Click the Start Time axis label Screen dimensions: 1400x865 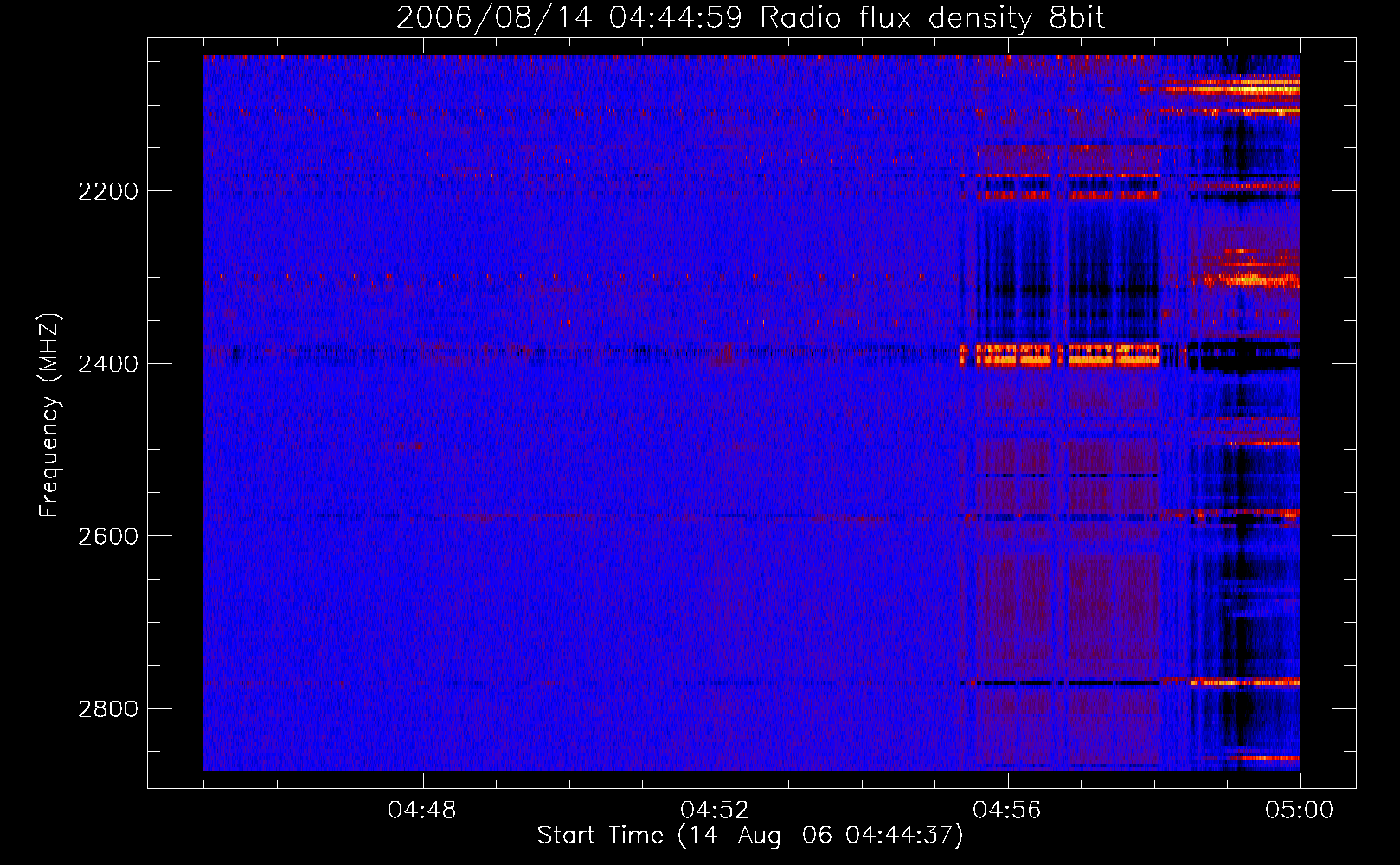[750, 836]
